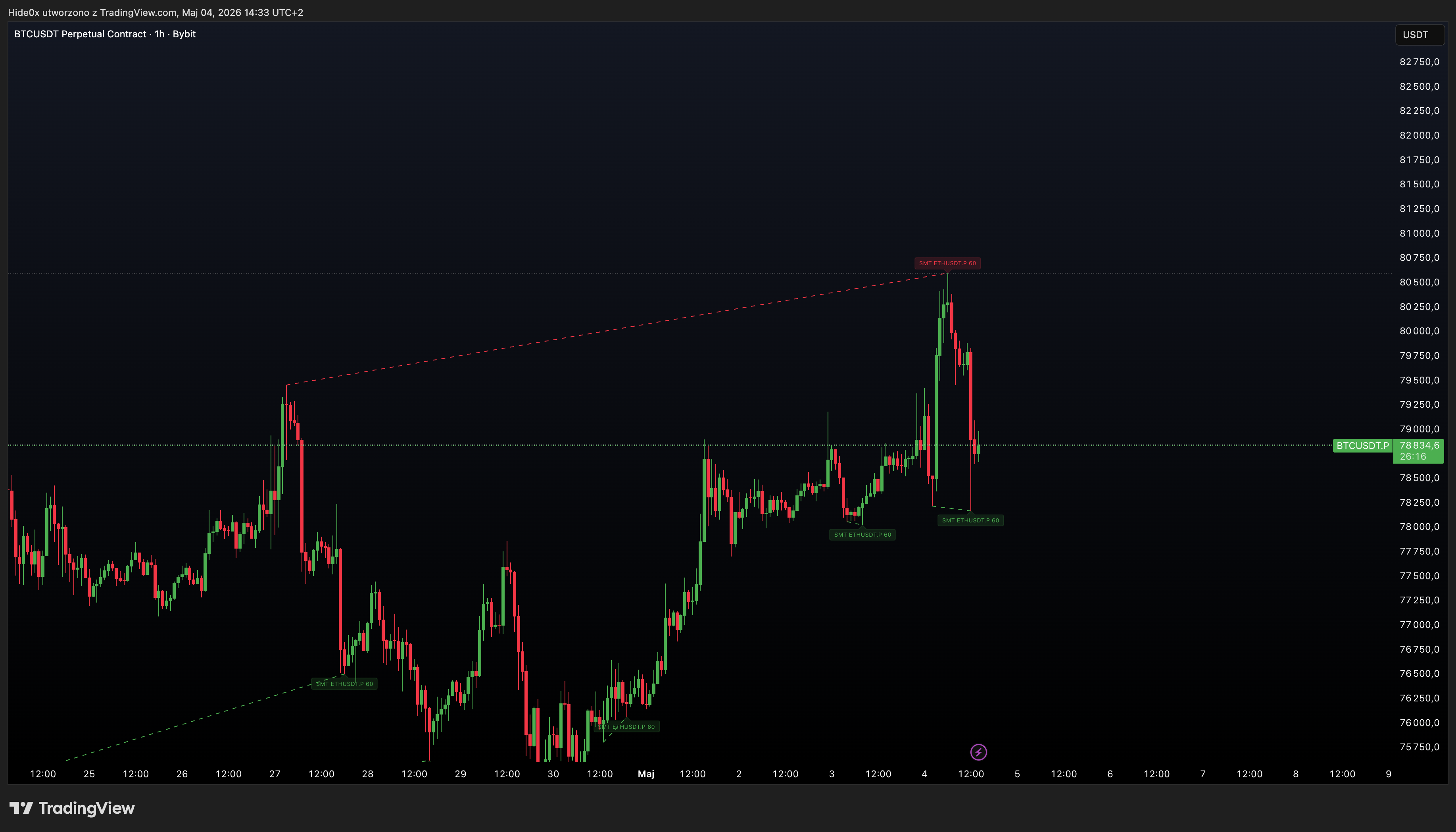This screenshot has width=1456, height=832.
Task: Click the 27 date label on time axis
Action: (275, 774)
